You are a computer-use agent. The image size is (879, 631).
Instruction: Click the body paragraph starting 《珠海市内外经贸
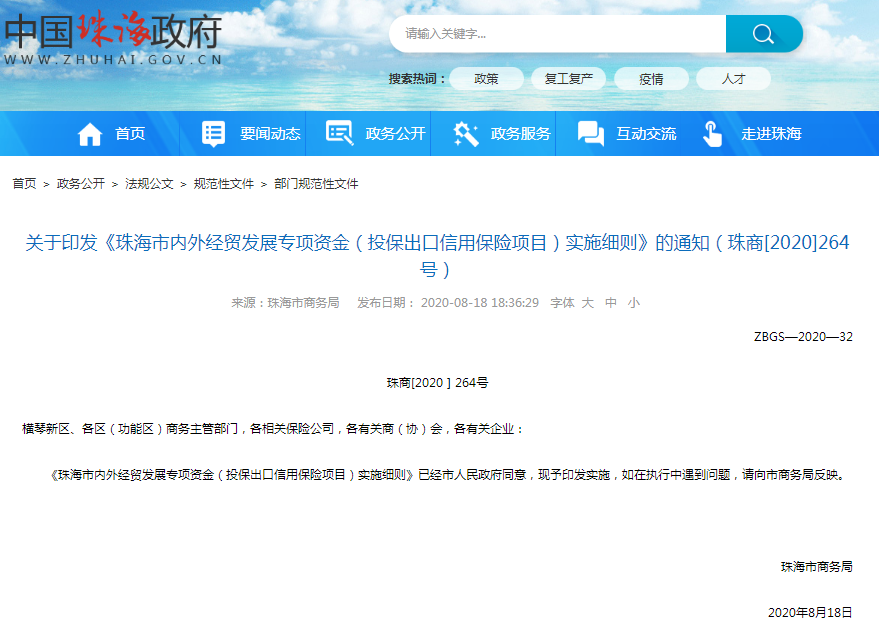click(x=447, y=475)
